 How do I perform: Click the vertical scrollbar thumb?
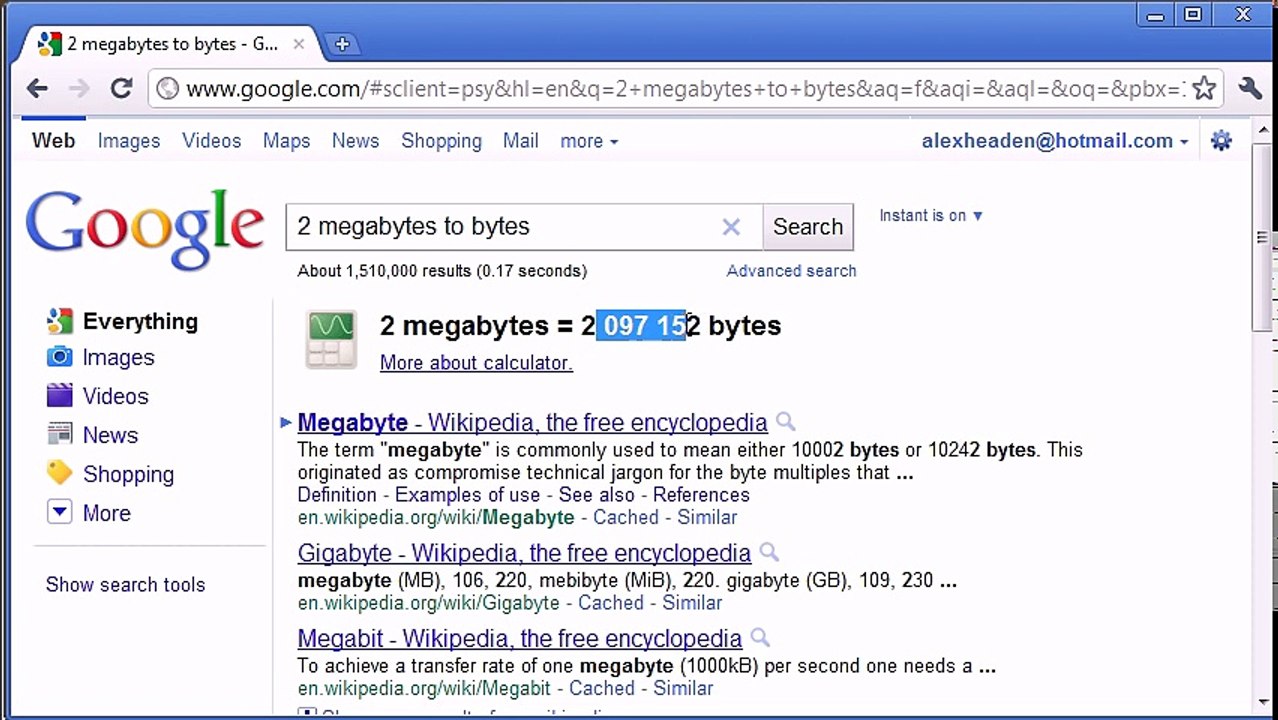pos(1262,238)
